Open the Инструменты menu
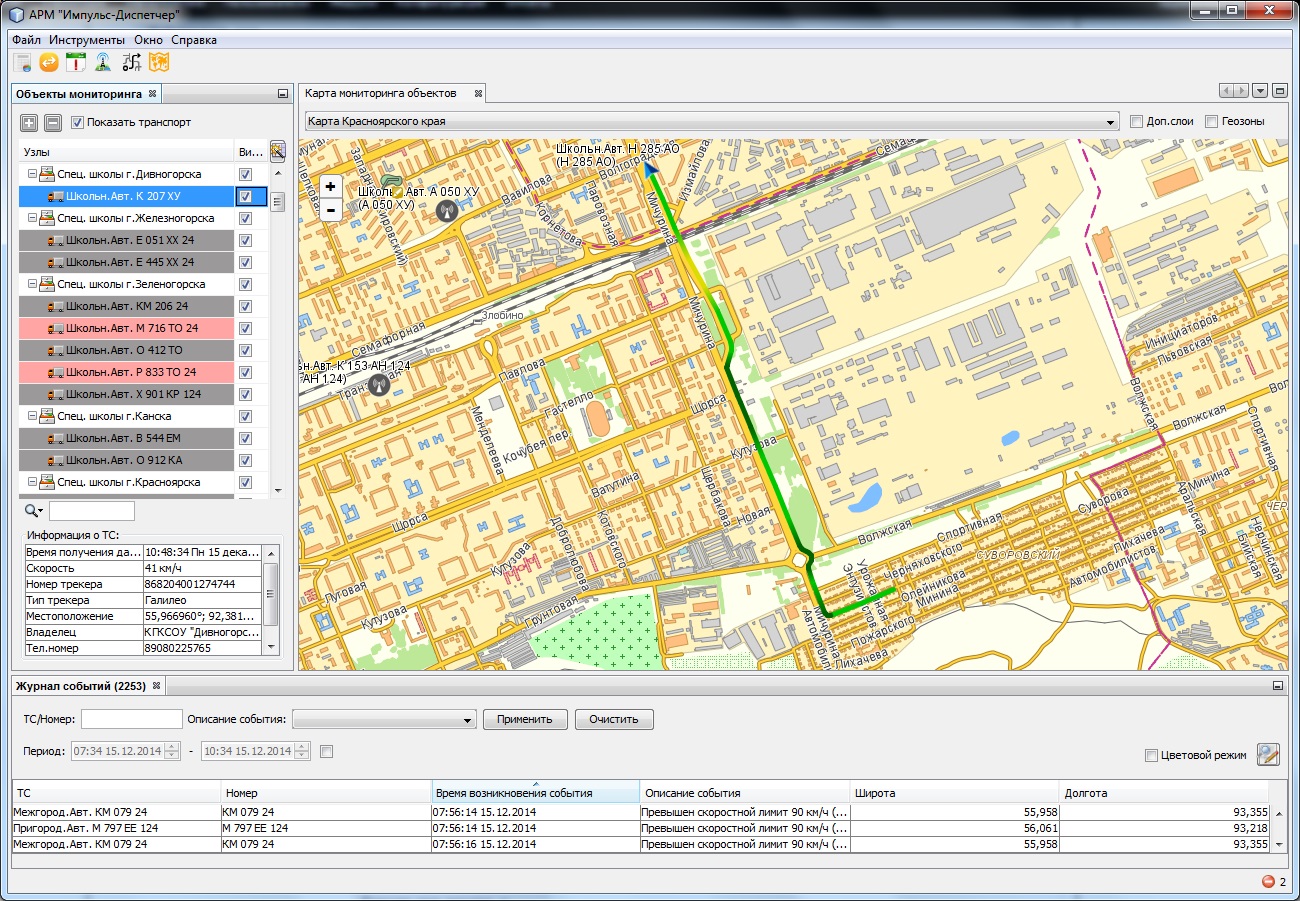 tap(87, 40)
